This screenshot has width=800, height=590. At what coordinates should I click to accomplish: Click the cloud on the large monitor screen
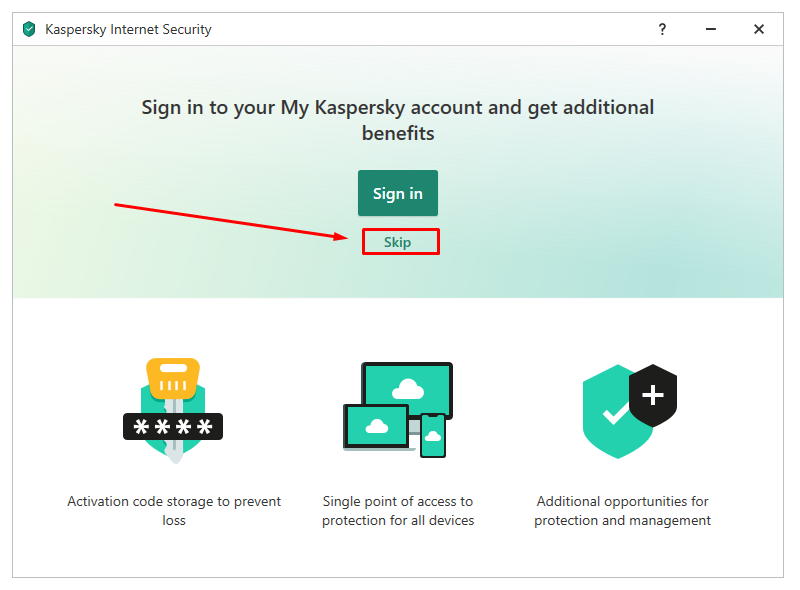408,389
